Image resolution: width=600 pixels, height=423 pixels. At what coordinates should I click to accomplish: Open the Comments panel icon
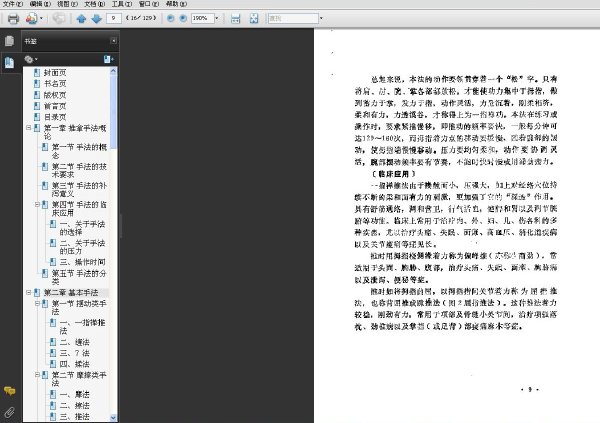click(10, 391)
